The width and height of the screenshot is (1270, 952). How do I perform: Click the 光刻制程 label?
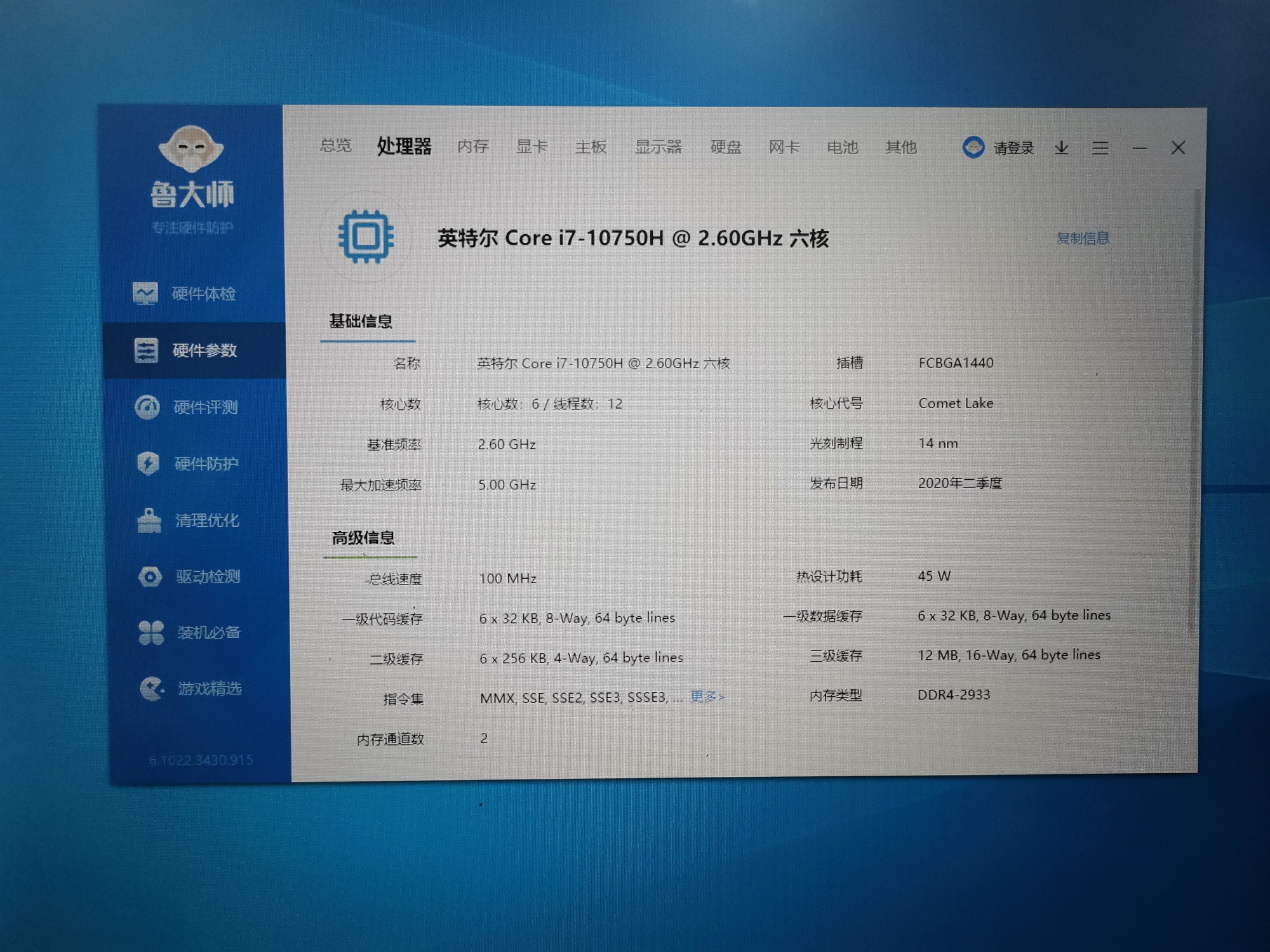pos(836,443)
